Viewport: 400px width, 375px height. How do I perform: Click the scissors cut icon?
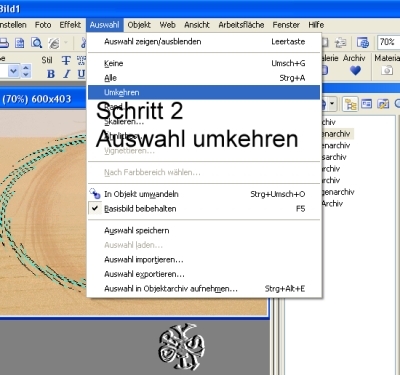84,43
